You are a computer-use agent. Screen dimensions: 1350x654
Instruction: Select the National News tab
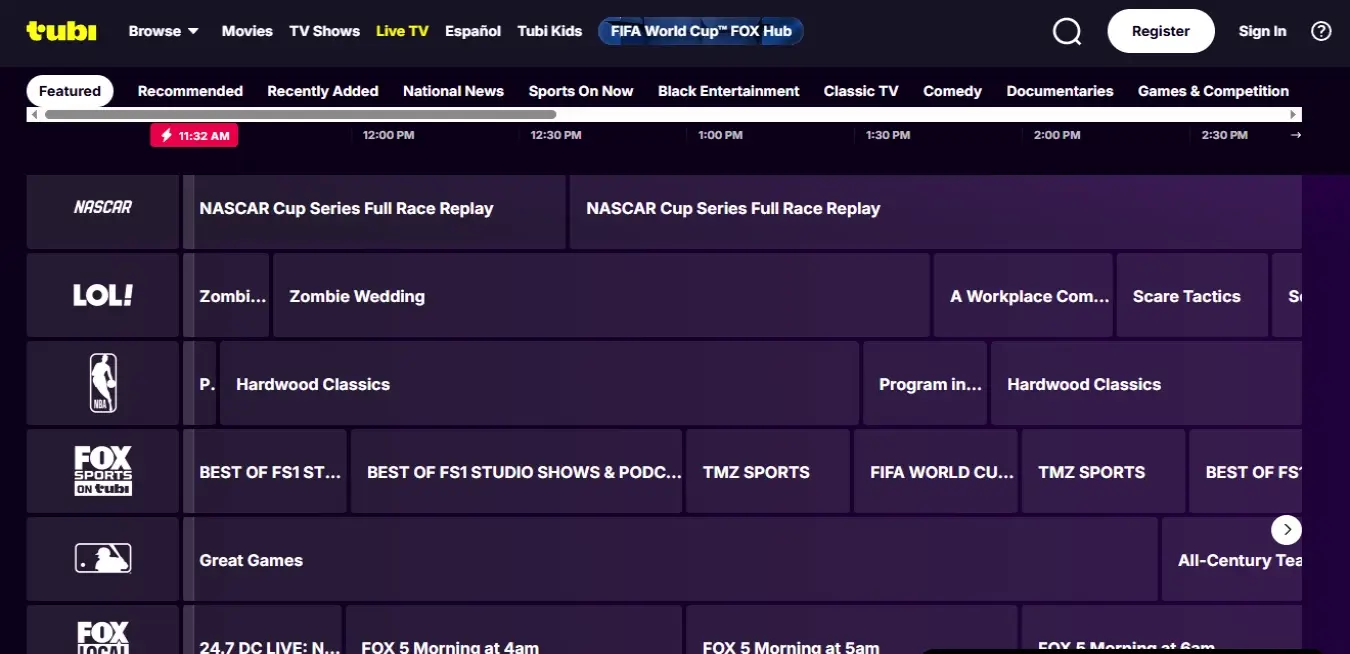[453, 91]
